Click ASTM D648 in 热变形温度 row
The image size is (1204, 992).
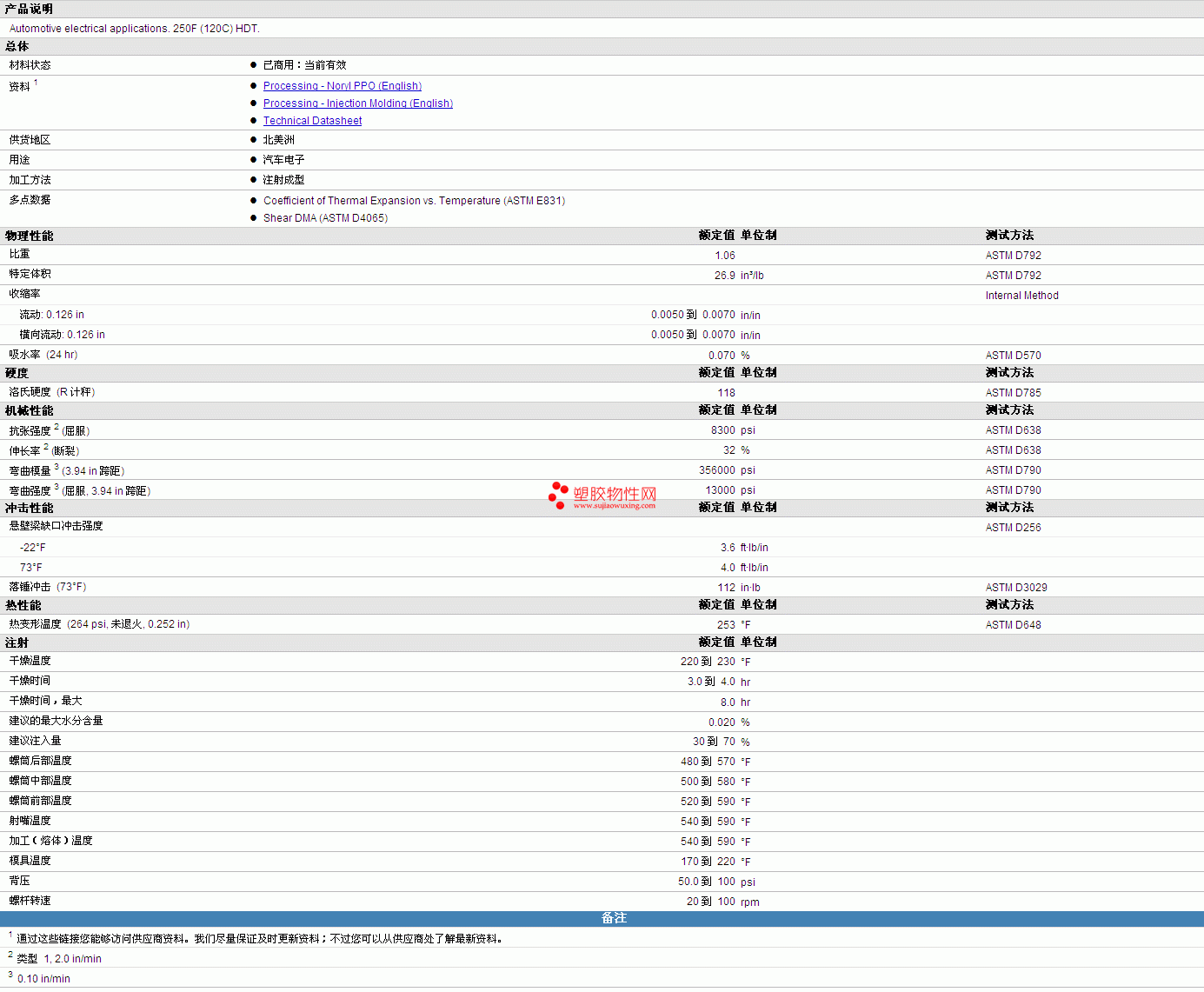point(1013,625)
